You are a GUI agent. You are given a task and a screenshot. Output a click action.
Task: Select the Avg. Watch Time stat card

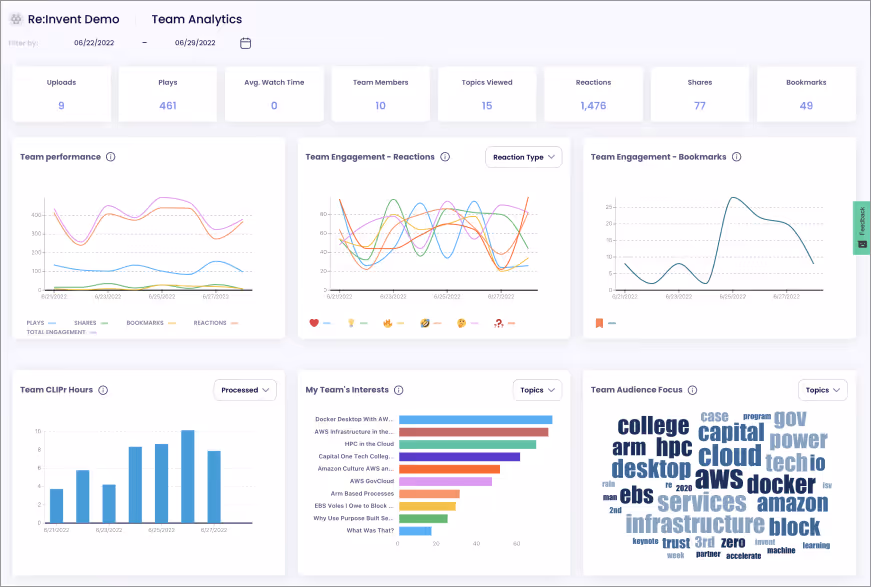coord(274,94)
